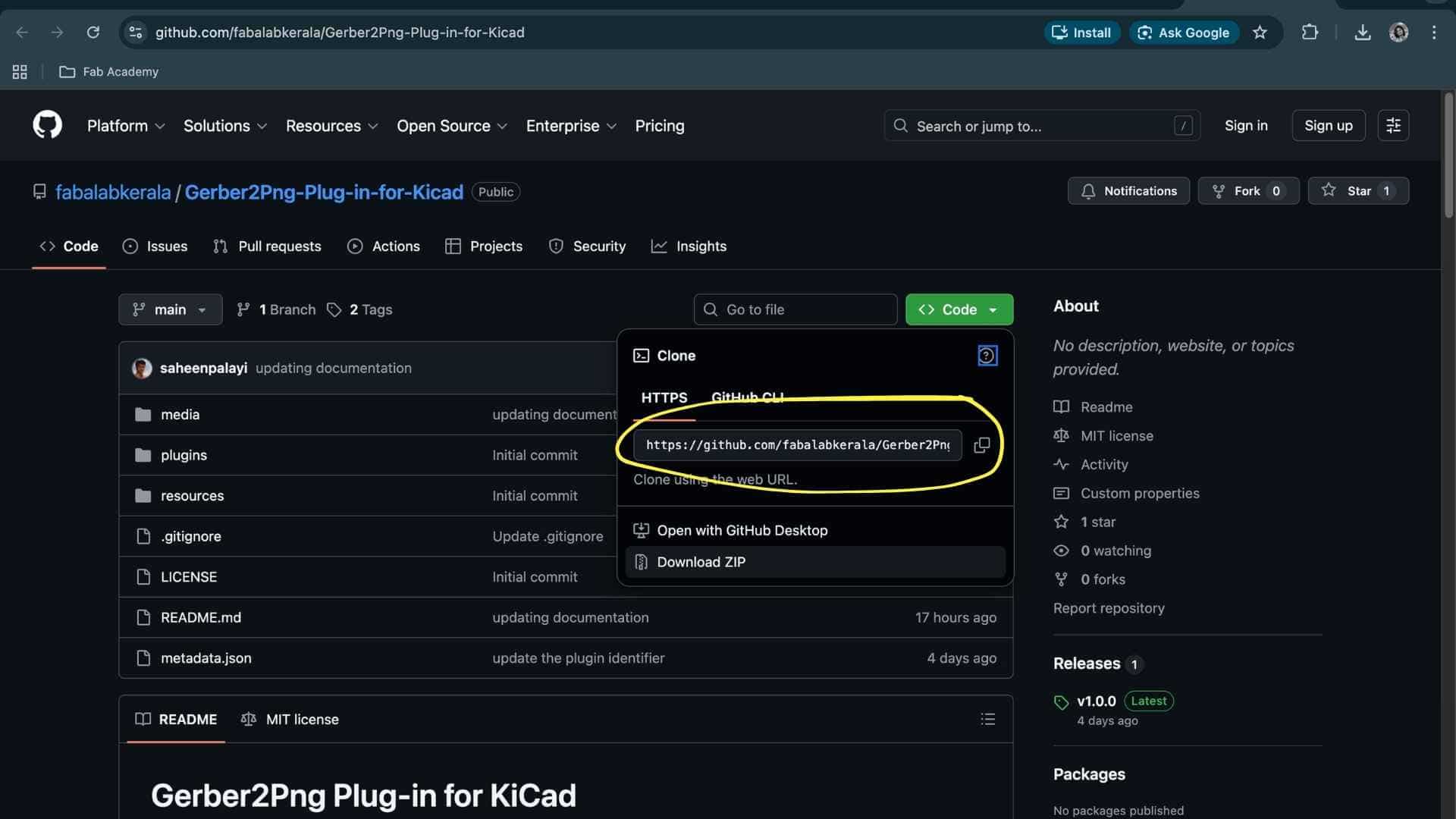Screen dimensions: 1456x819
Task: Copy the HTTPS clone URL to clipboard
Action: [x=981, y=445]
